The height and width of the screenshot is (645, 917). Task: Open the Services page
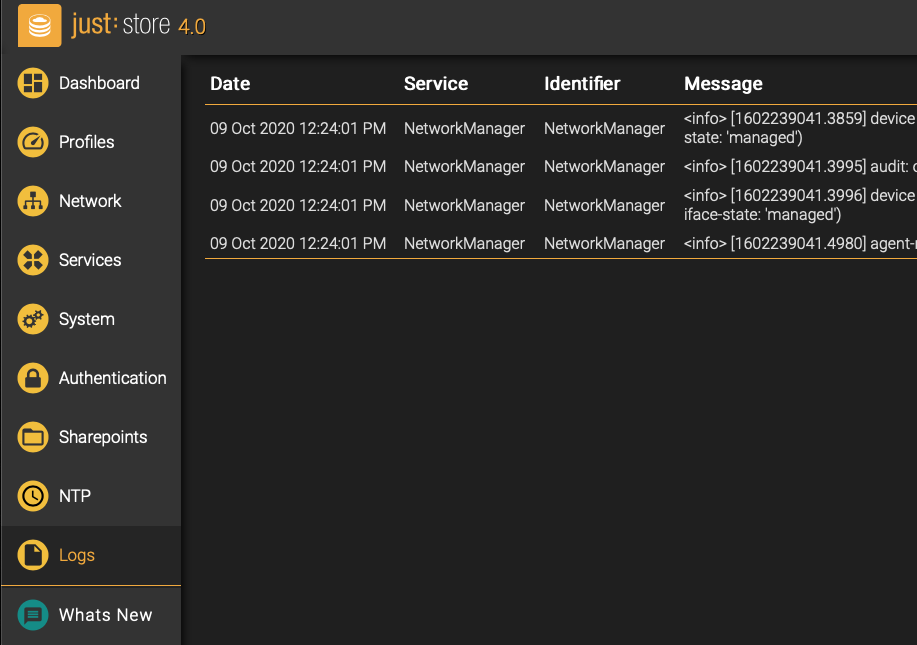(90, 260)
